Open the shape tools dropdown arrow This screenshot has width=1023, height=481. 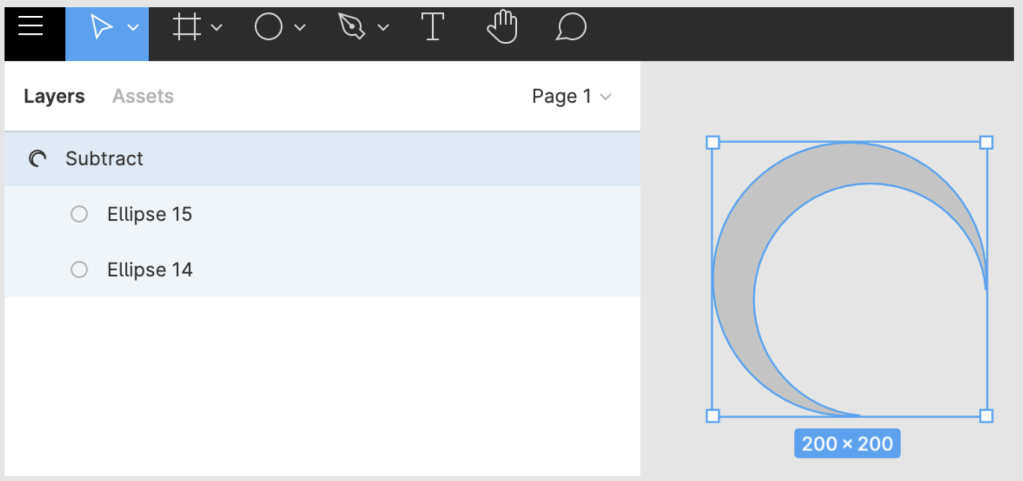pos(300,28)
